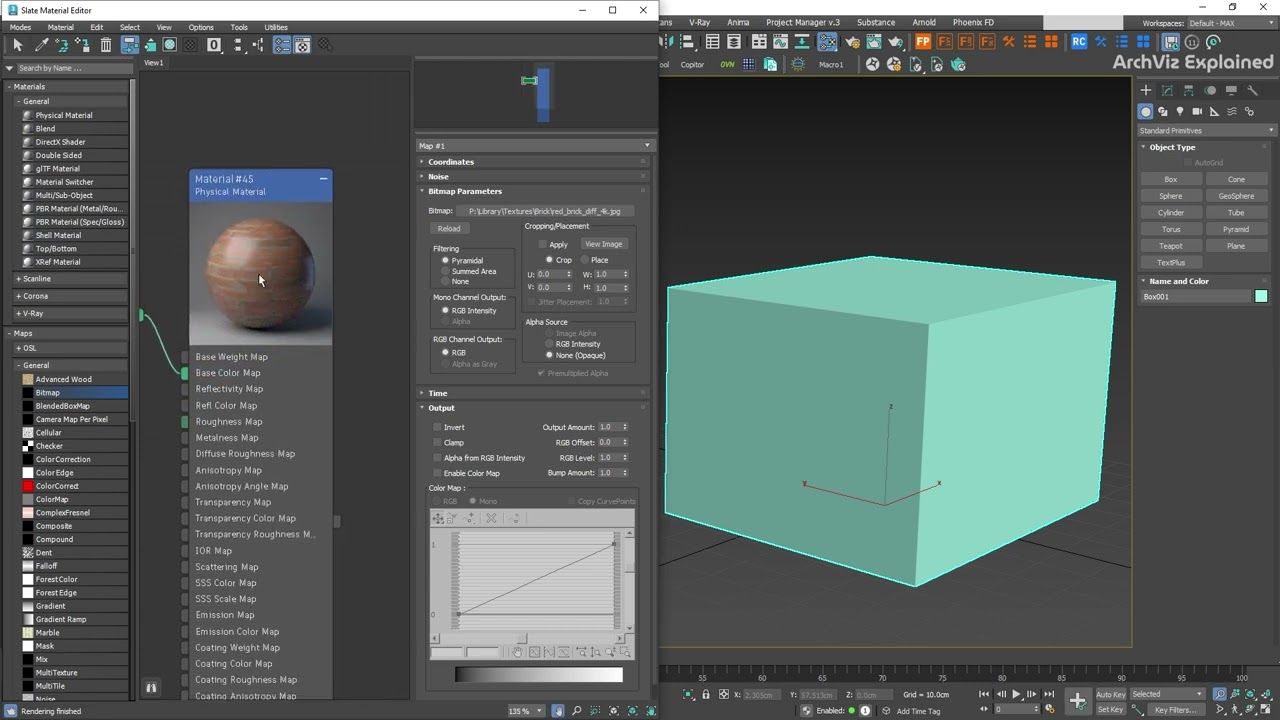
Task: Click the Utilities wrench panel icon
Action: coord(1252,90)
